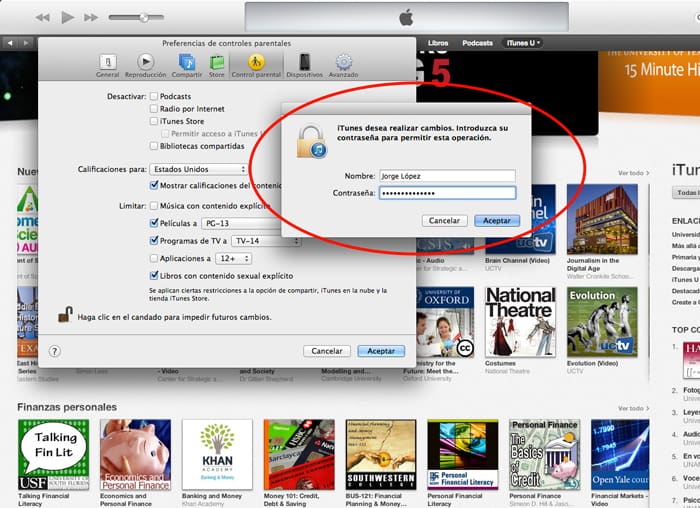Viewport: 700px width, 508px height.
Task: Open The Basics of Credit thumbnail
Action: tap(545, 454)
